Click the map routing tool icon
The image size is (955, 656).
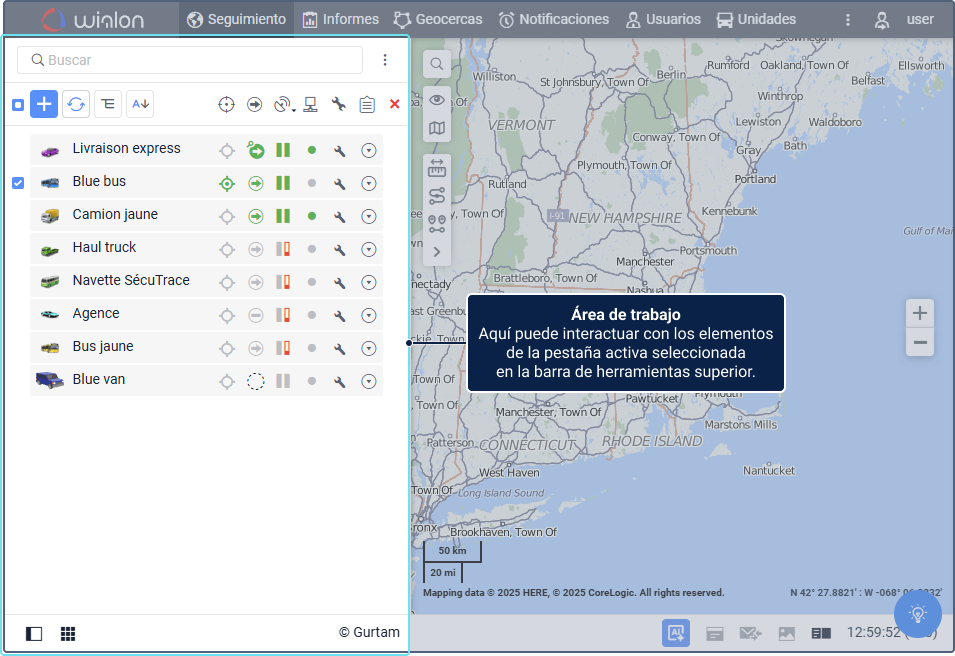coord(437,196)
